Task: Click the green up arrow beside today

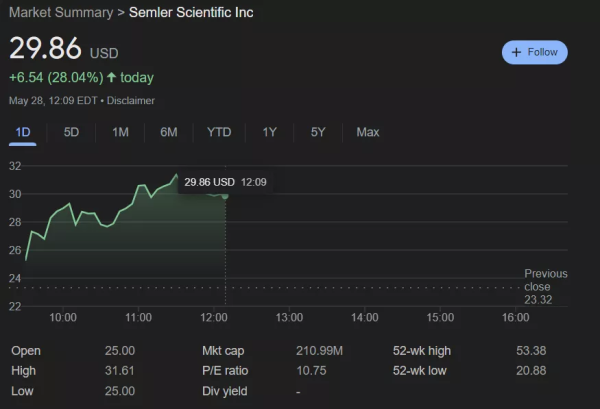Action: pyautogui.click(x=111, y=77)
